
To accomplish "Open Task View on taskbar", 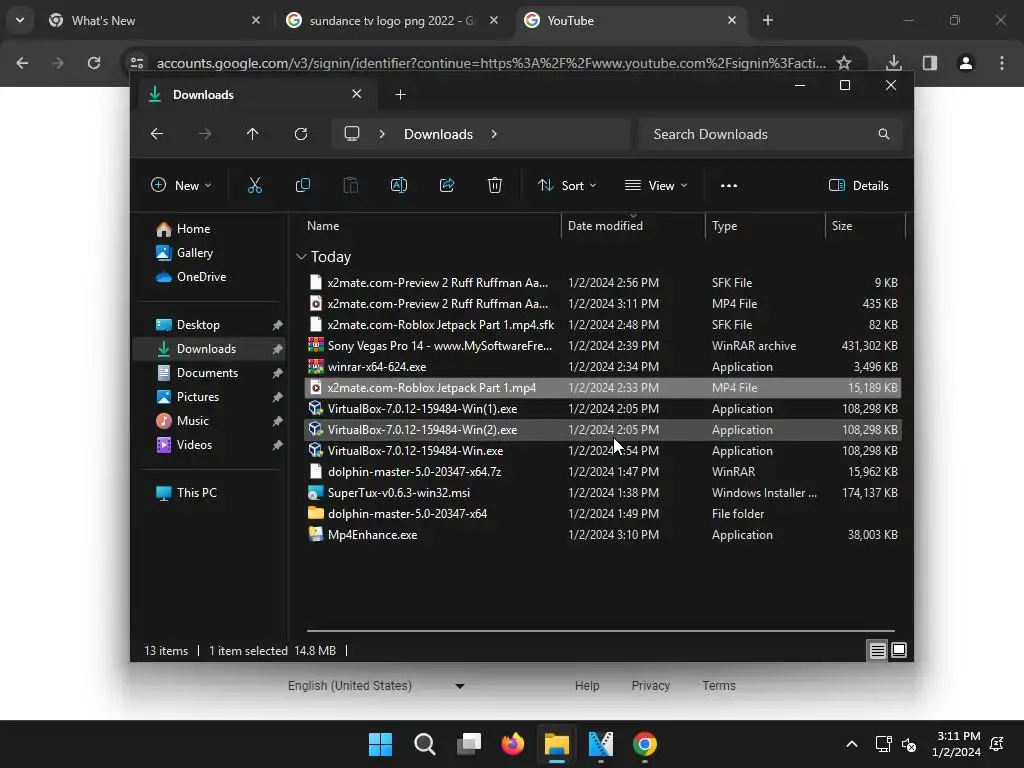I will pyautogui.click(x=469, y=744).
